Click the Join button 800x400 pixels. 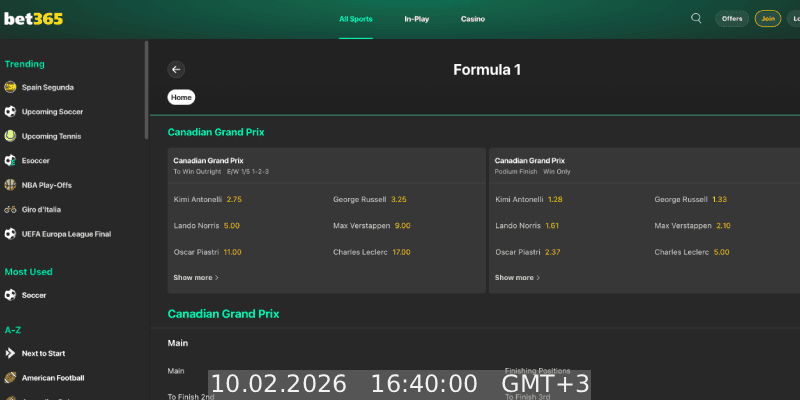(x=768, y=19)
